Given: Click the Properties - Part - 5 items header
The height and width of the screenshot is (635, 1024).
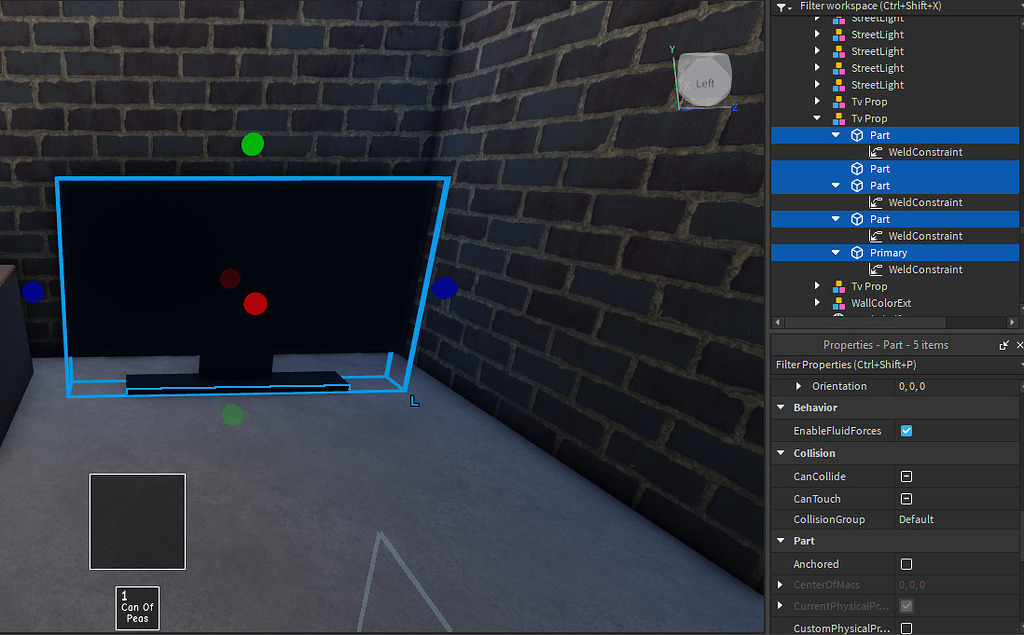Looking at the screenshot, I should click(887, 345).
